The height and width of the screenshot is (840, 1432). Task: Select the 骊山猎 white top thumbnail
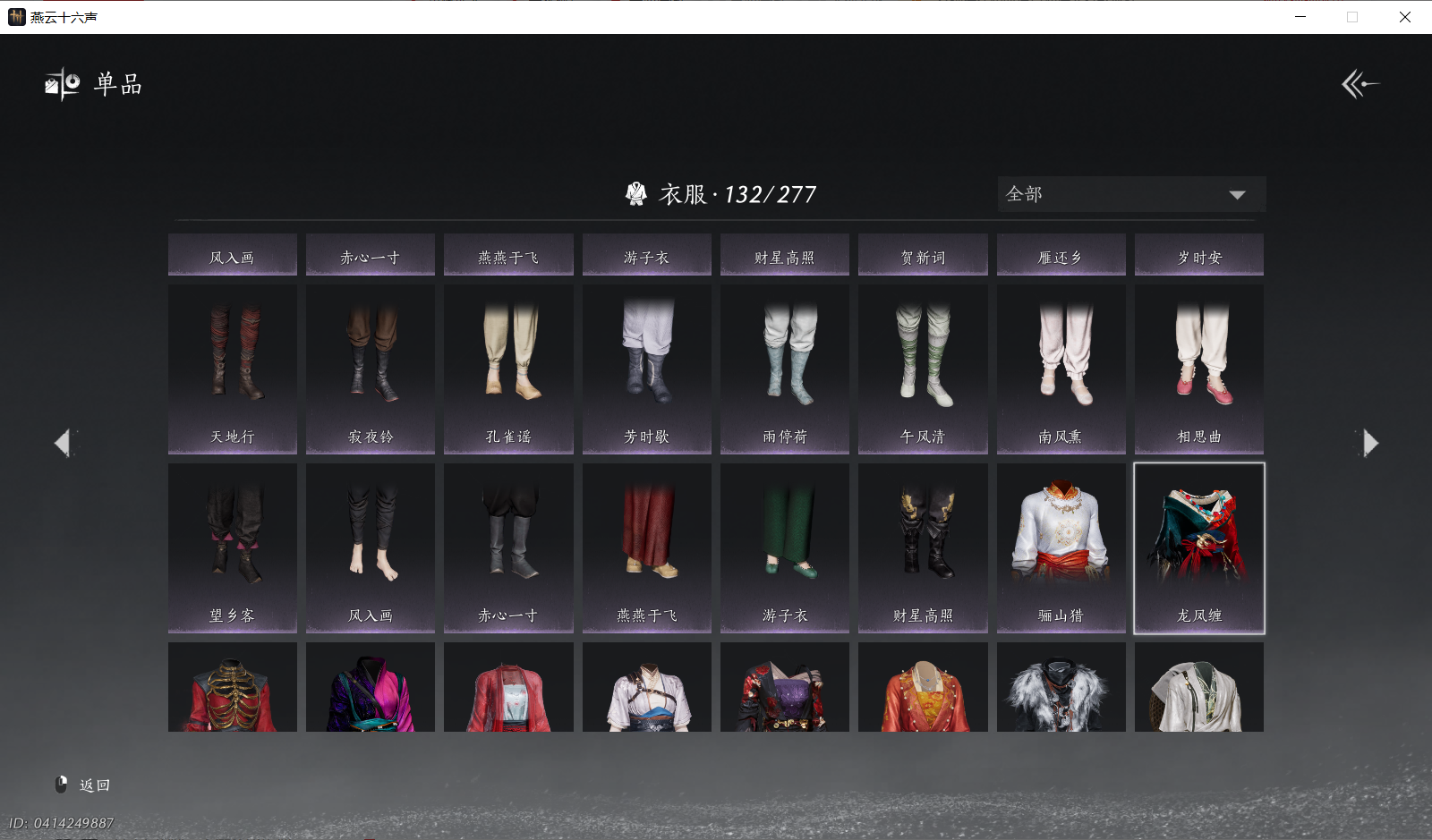click(x=1061, y=547)
